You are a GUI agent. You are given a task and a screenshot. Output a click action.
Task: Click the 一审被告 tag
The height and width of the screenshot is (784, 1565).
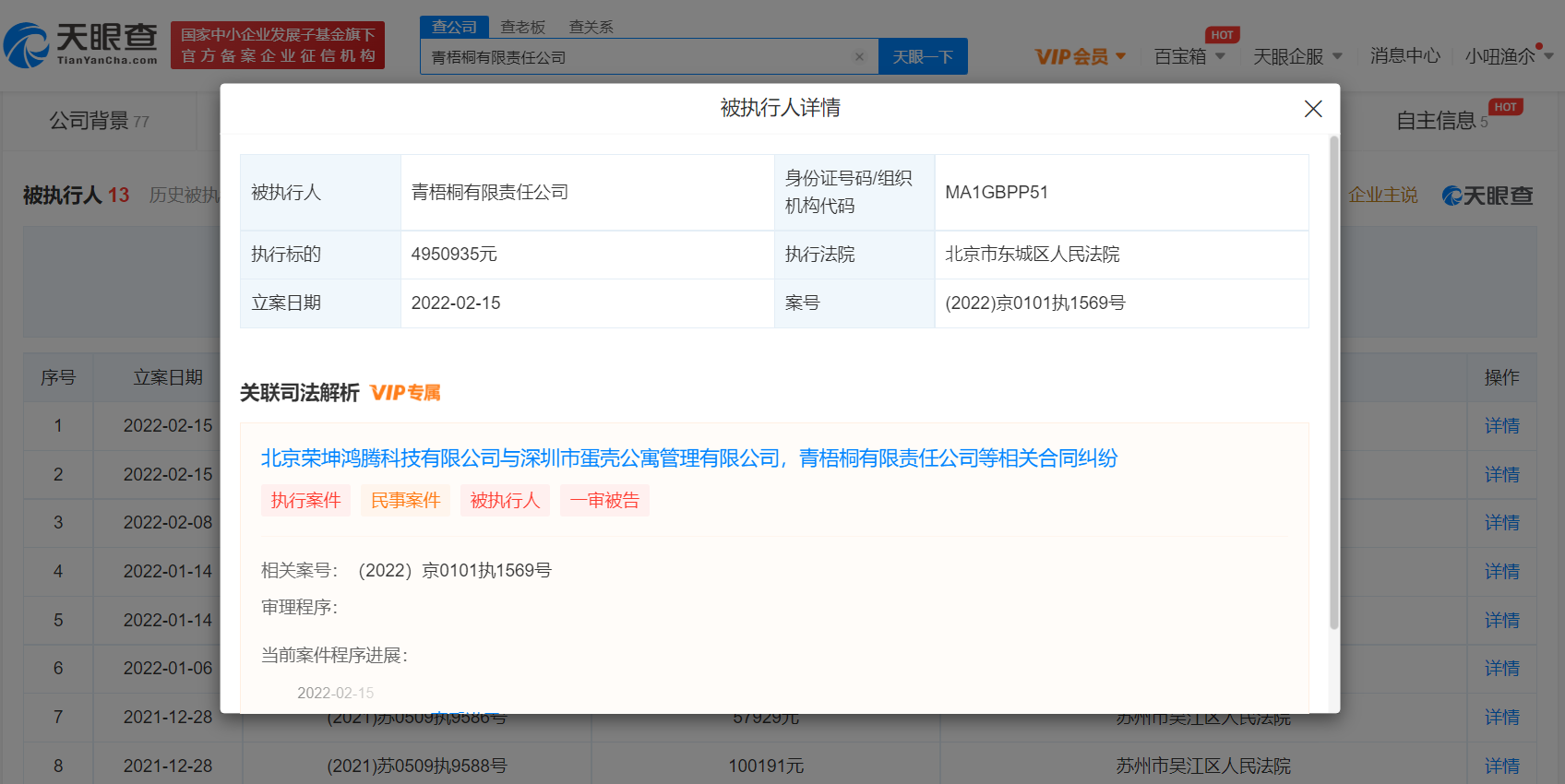coord(604,500)
